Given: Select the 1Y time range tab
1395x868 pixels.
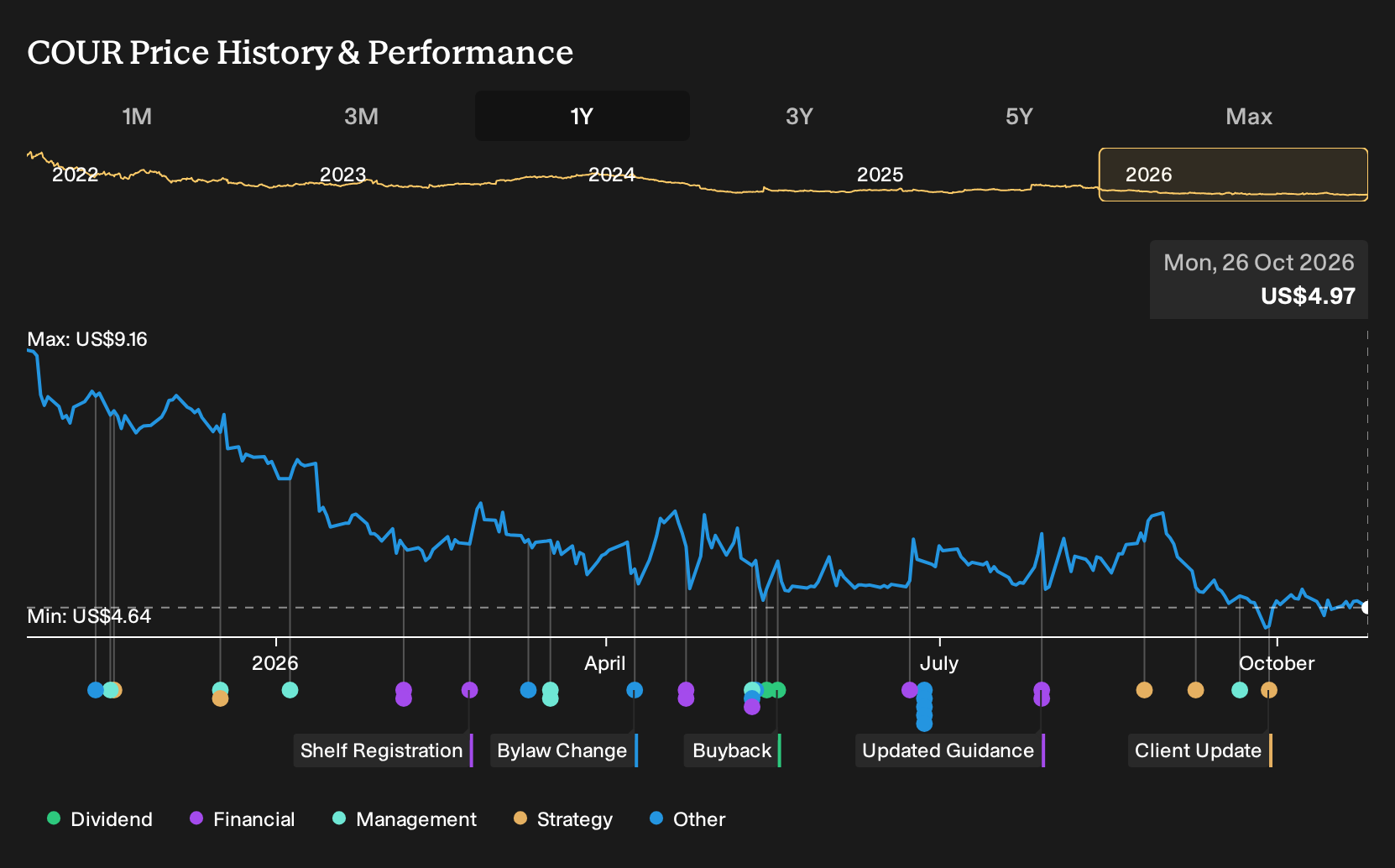Looking at the screenshot, I should coord(583,116).
